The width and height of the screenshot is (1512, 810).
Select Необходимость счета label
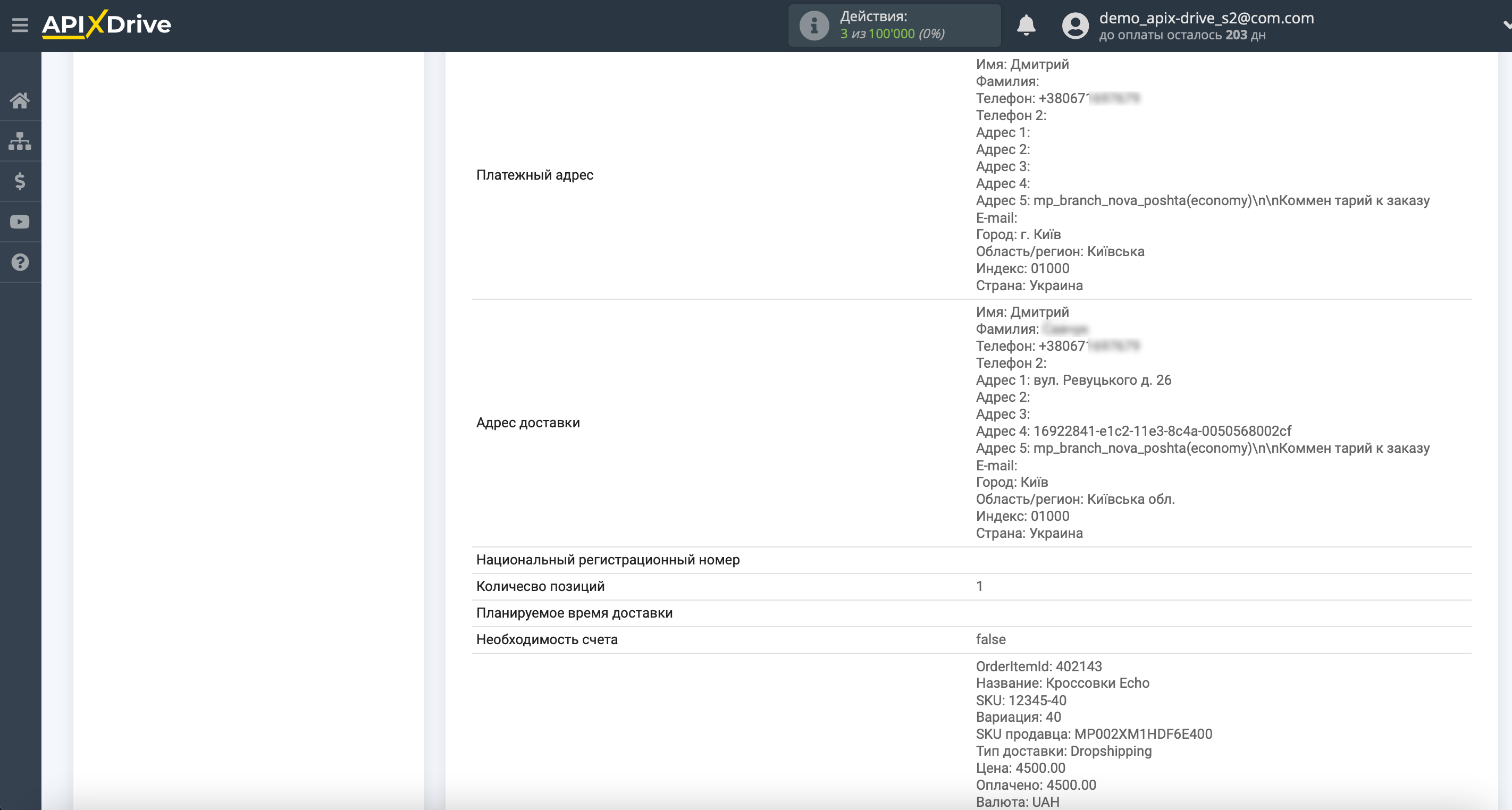pyautogui.click(x=547, y=639)
